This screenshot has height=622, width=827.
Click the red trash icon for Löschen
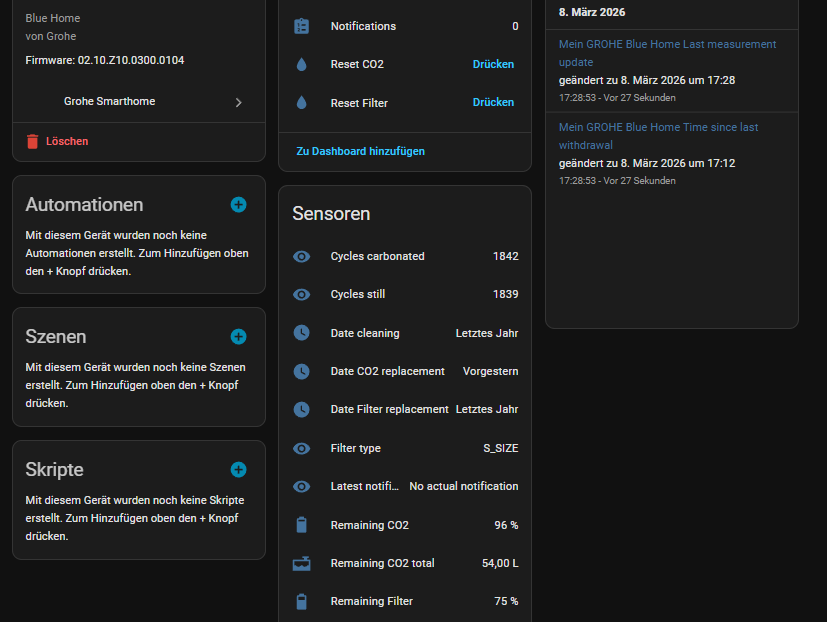(x=33, y=142)
